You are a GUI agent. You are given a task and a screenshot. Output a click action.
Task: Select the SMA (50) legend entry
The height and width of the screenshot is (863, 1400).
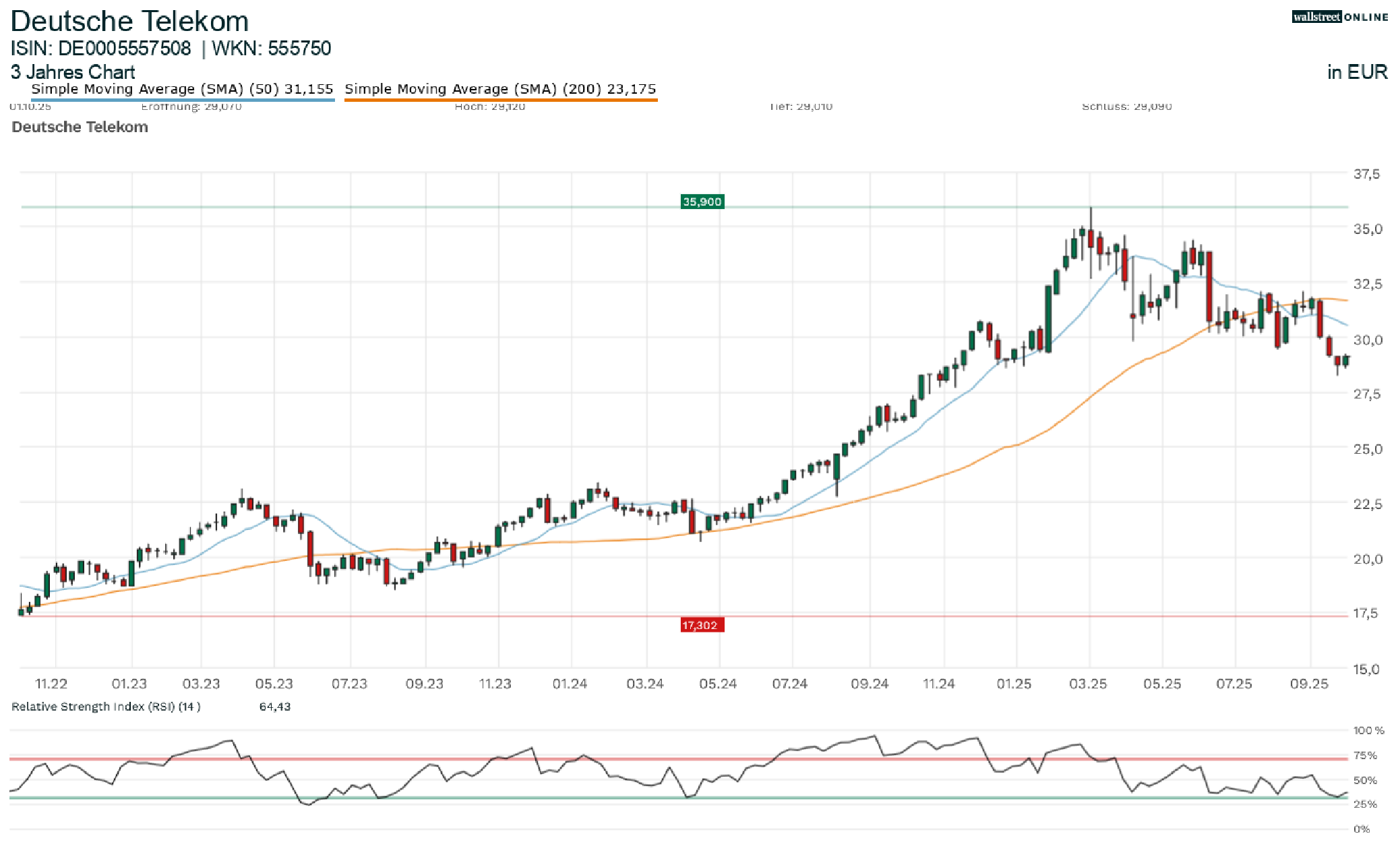(x=182, y=89)
